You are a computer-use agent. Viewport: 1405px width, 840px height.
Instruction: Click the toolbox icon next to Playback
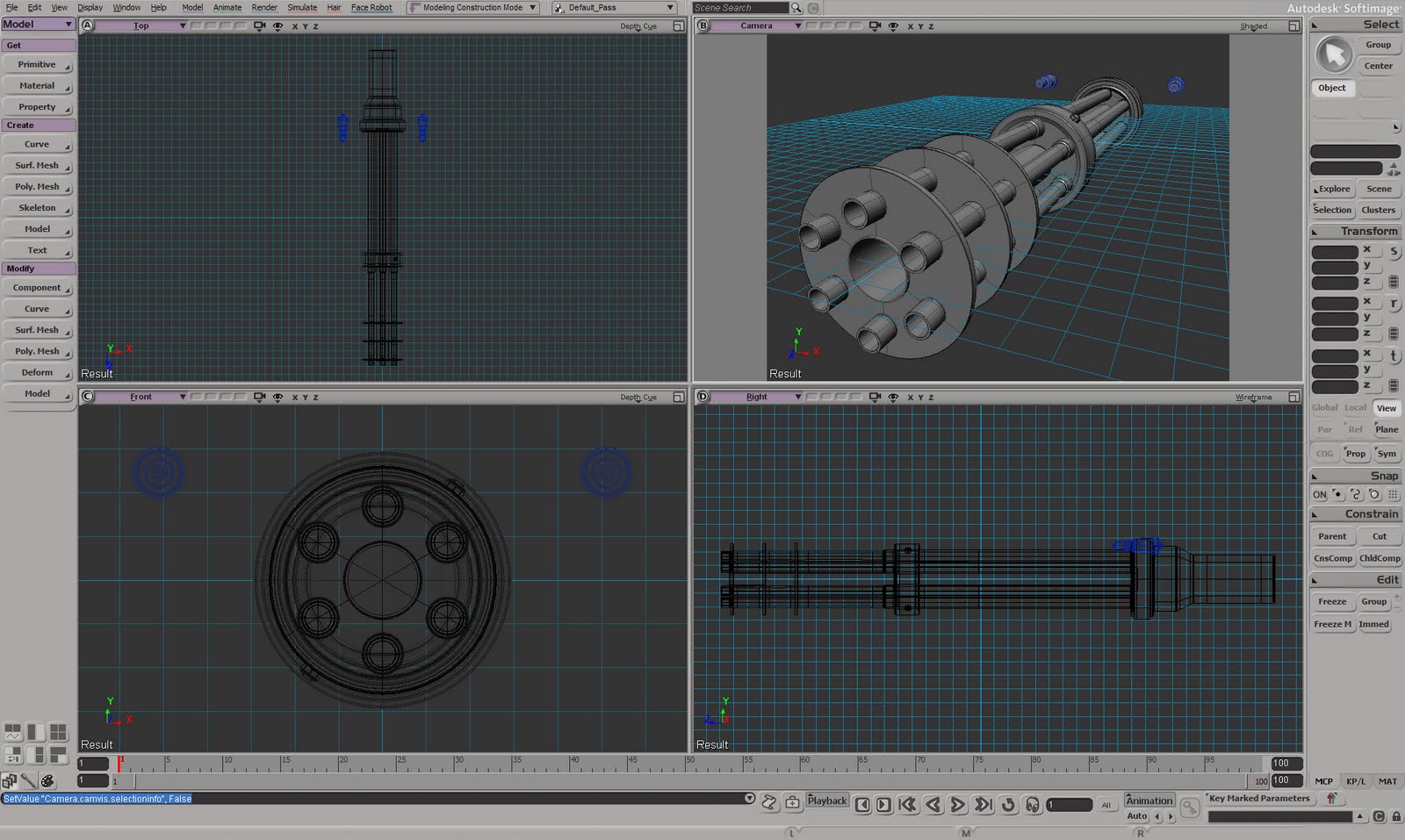[792, 801]
